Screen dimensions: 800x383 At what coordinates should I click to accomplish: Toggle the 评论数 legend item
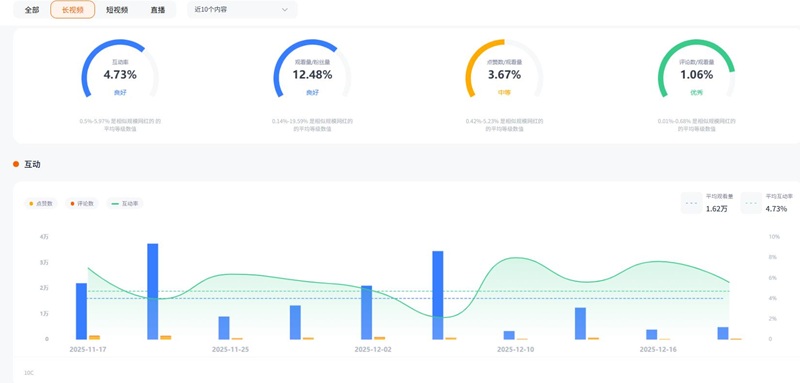click(82, 203)
